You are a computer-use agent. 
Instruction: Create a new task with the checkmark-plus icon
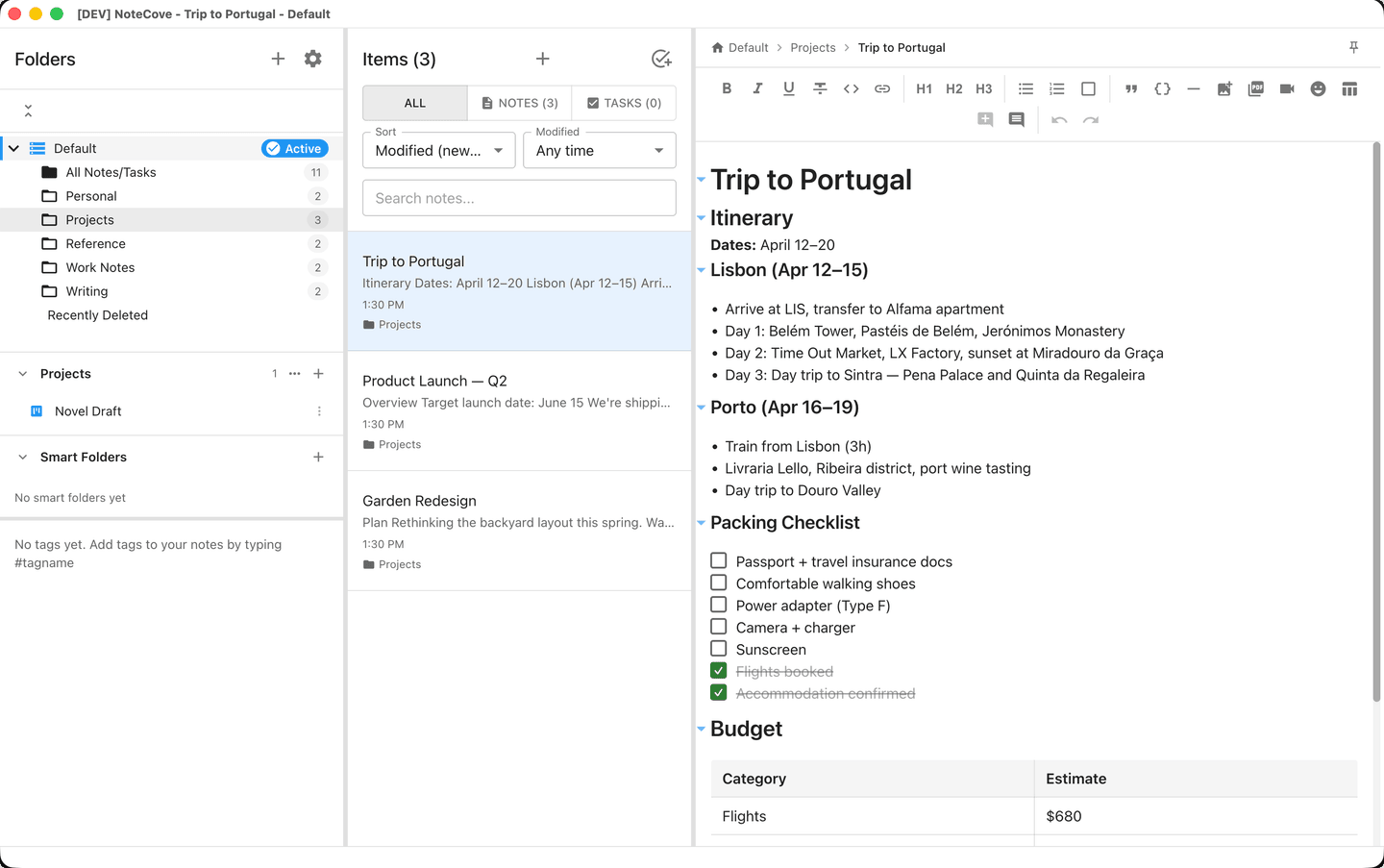click(x=661, y=59)
